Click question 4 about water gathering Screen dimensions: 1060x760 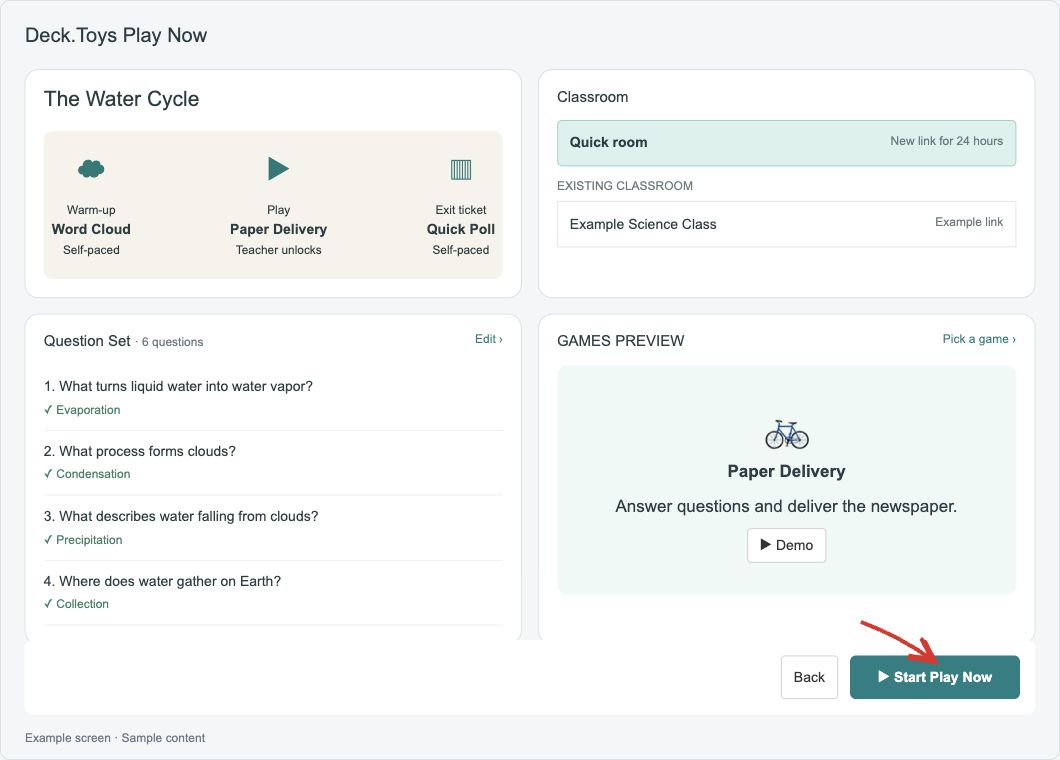(162, 581)
